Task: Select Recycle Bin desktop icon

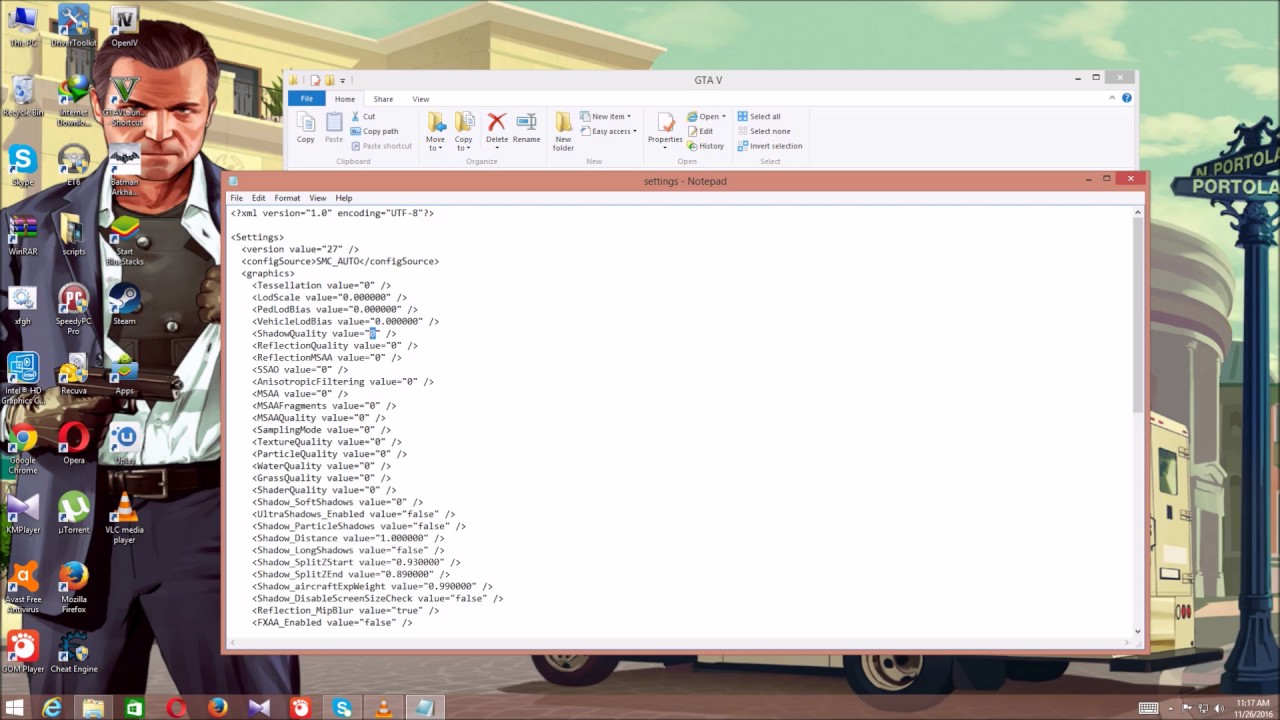Action: 22,96
